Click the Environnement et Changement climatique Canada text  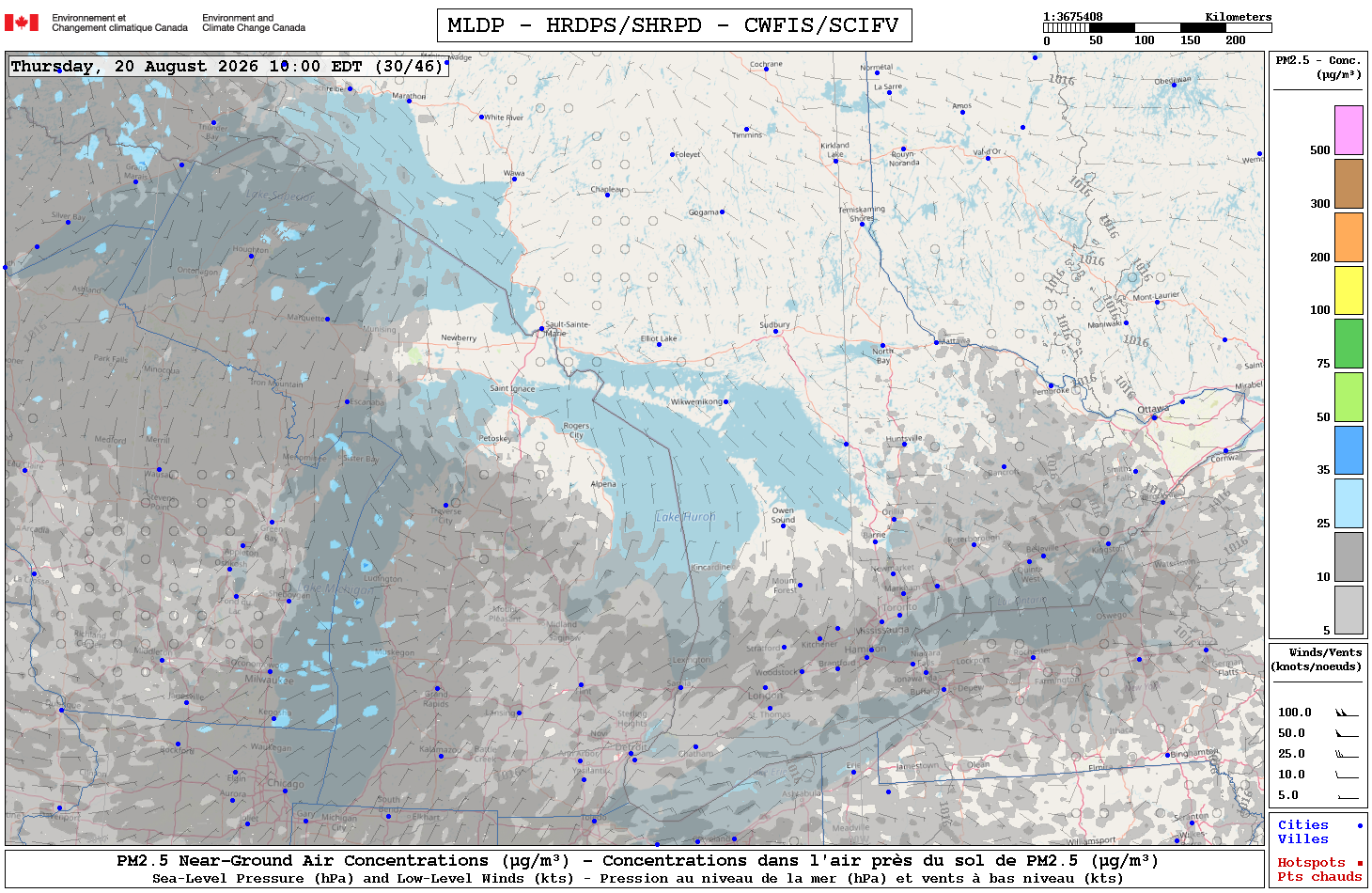pyautogui.click(x=119, y=23)
